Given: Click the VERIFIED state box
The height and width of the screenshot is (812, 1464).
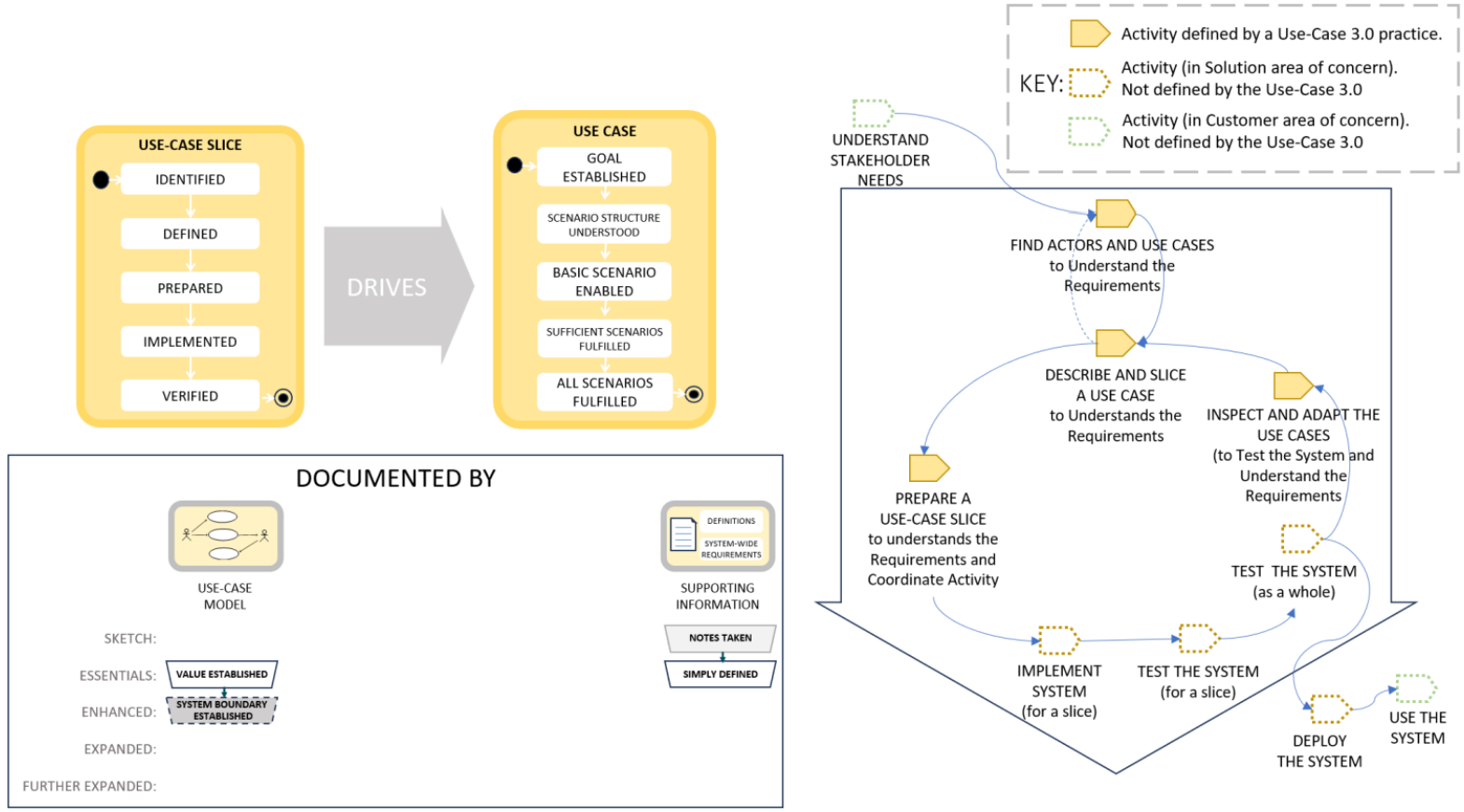Looking at the screenshot, I should point(190,396).
